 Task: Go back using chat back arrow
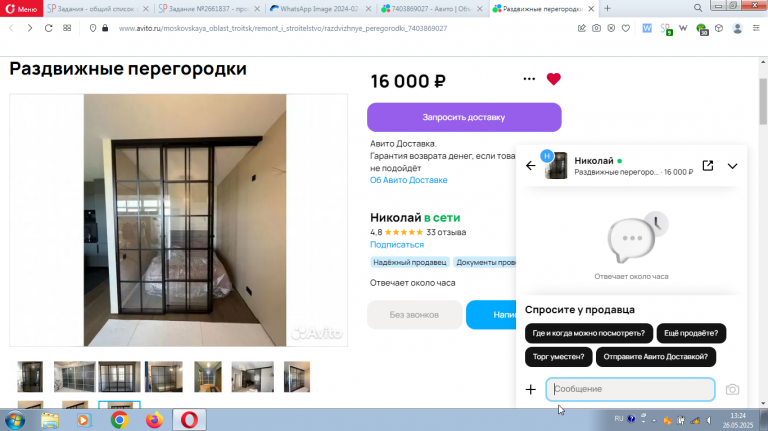coord(530,166)
